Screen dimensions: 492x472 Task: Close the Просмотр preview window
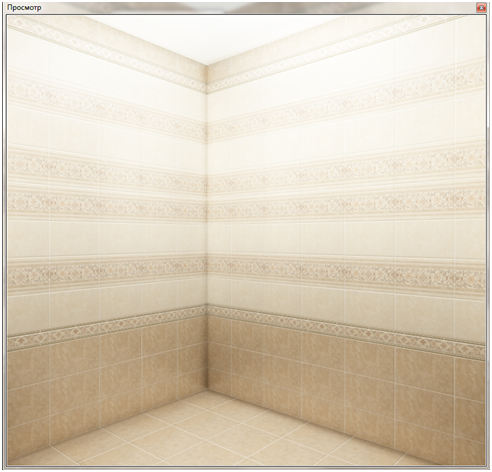(481, 8)
